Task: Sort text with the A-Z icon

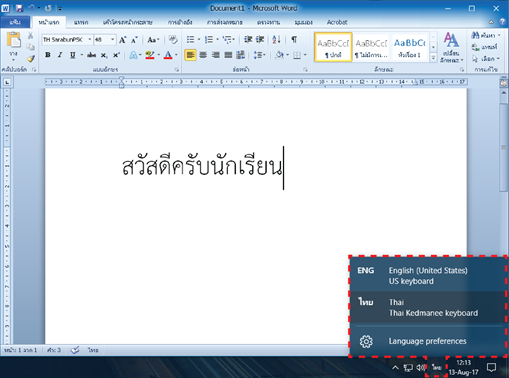Action: point(276,40)
